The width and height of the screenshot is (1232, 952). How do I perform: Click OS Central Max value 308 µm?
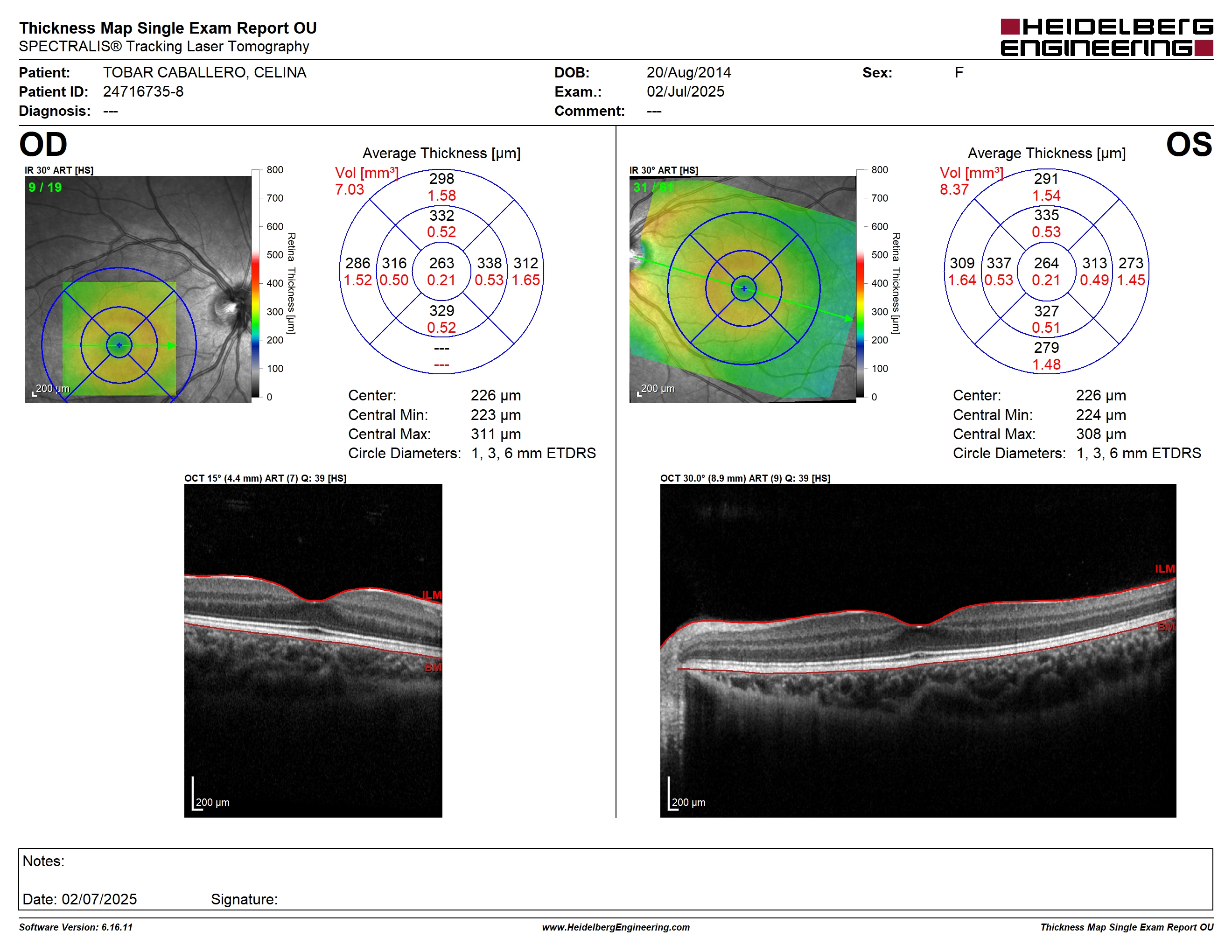1100,434
